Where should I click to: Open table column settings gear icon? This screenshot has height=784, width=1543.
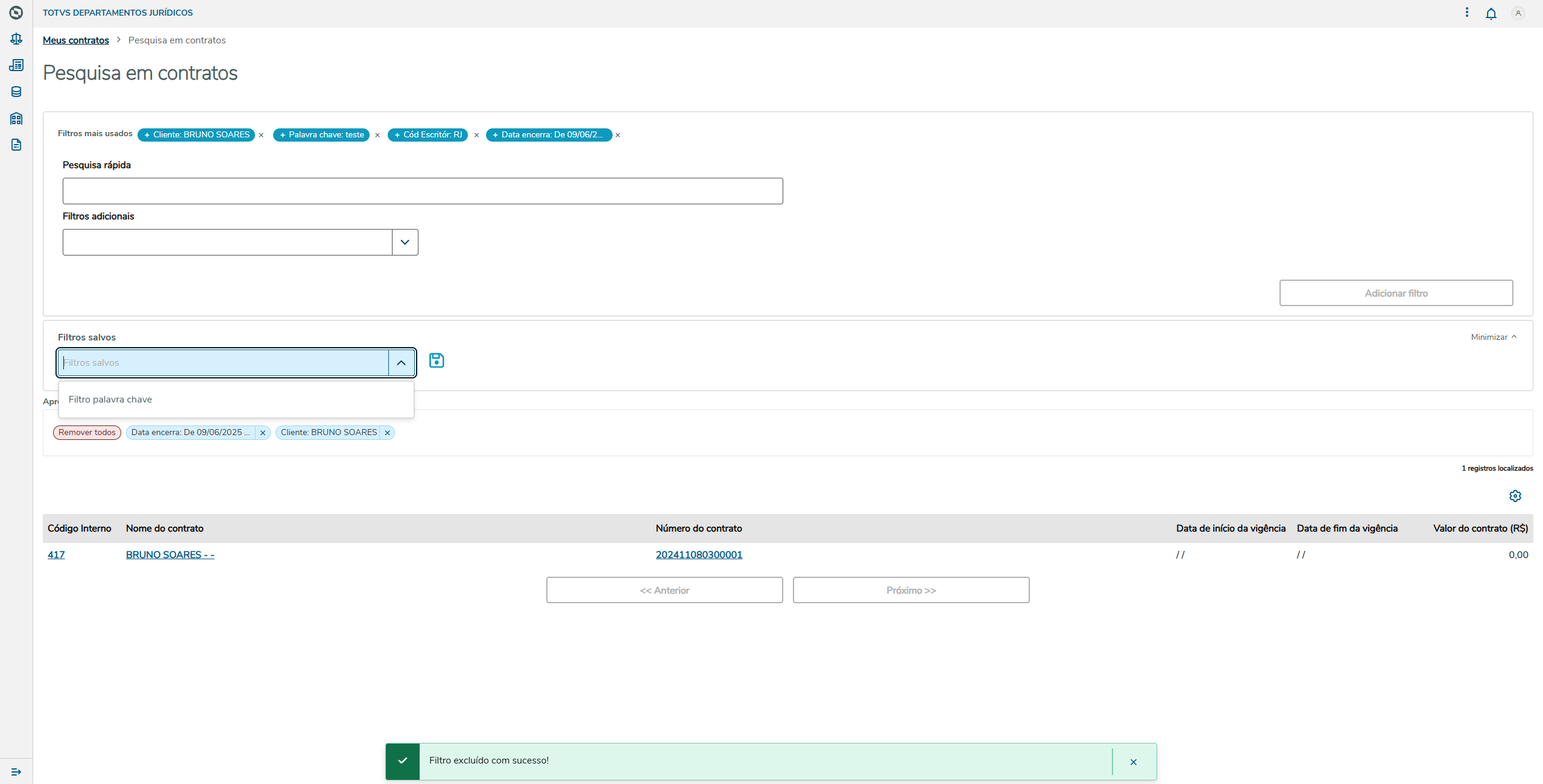click(1515, 496)
